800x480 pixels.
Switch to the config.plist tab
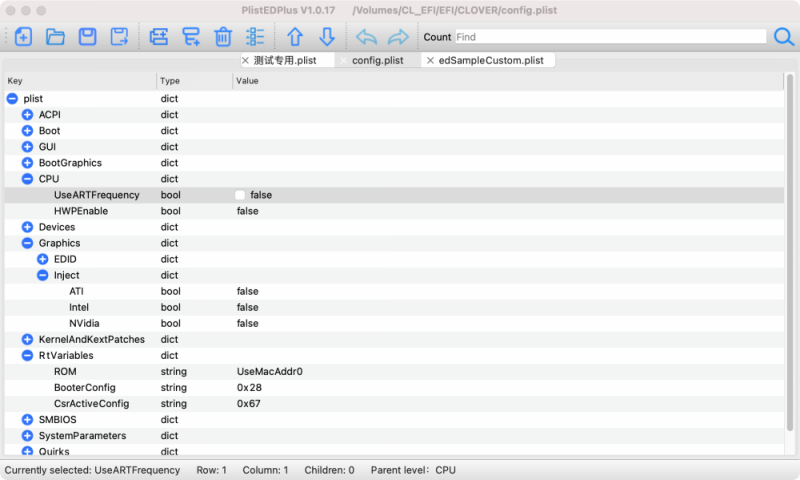click(377, 61)
